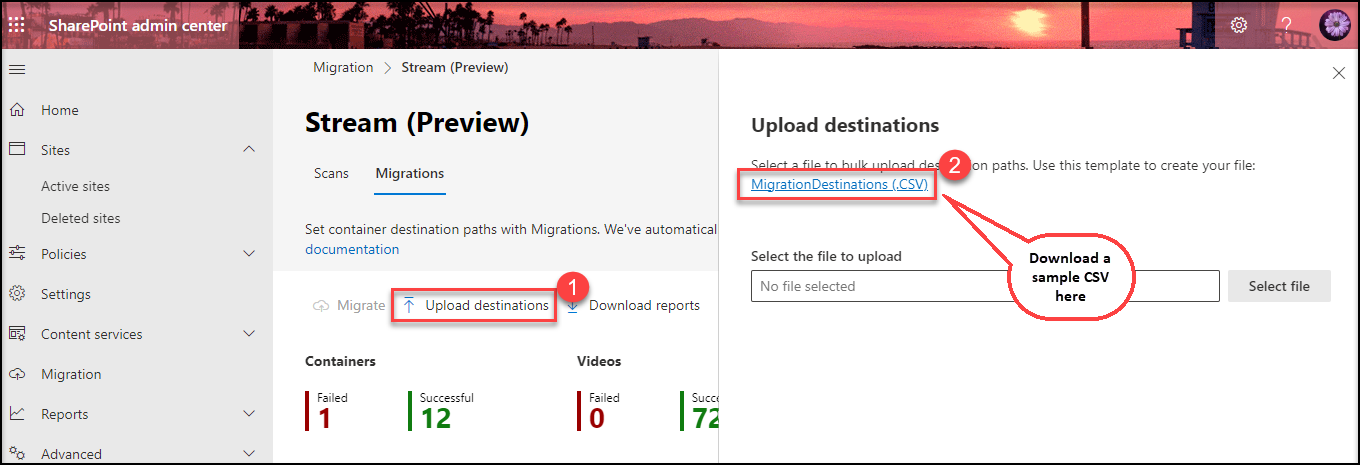Open the user profile avatar
1360x465 pixels.
pos(1334,25)
